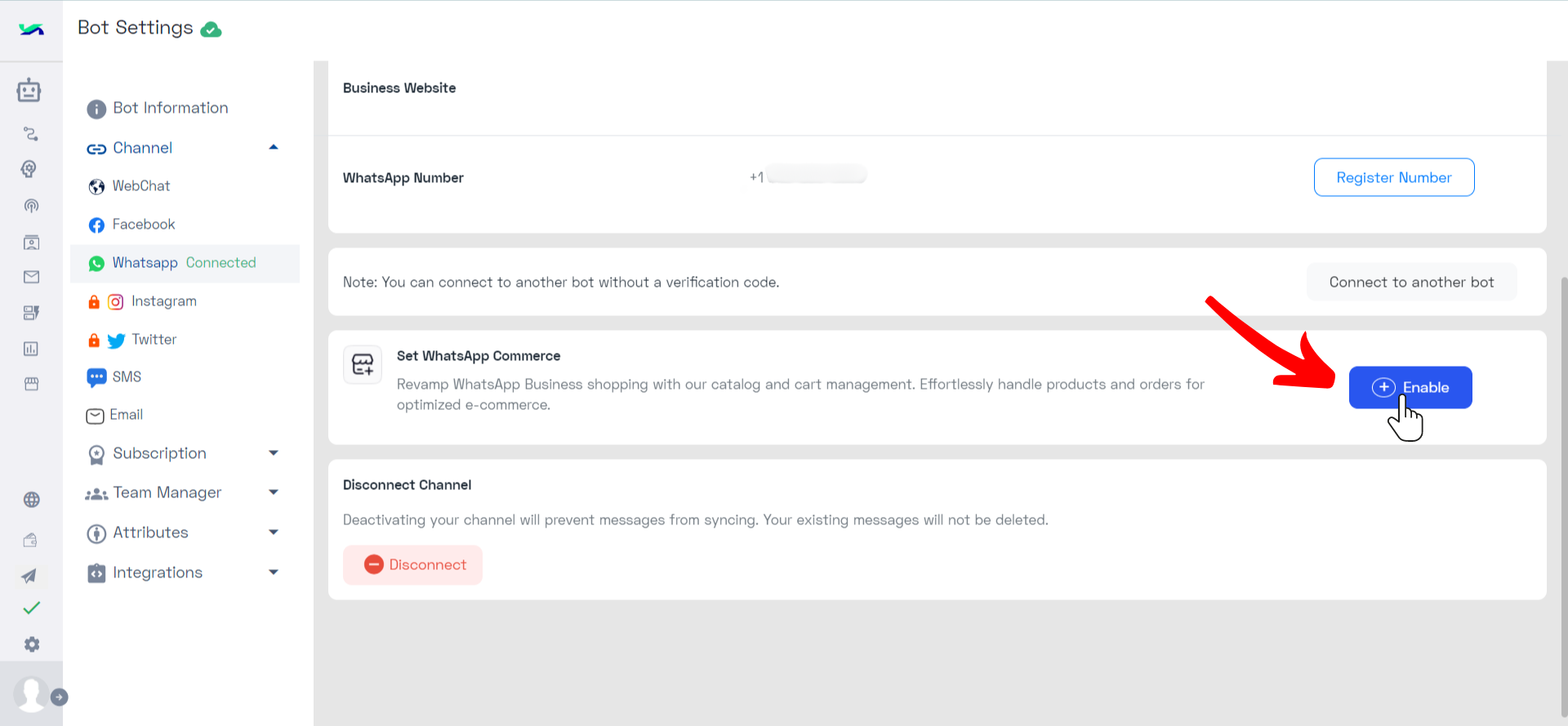Viewport: 1568px width, 726px height.
Task: Open the contacts icon in the left rail
Action: [31, 243]
